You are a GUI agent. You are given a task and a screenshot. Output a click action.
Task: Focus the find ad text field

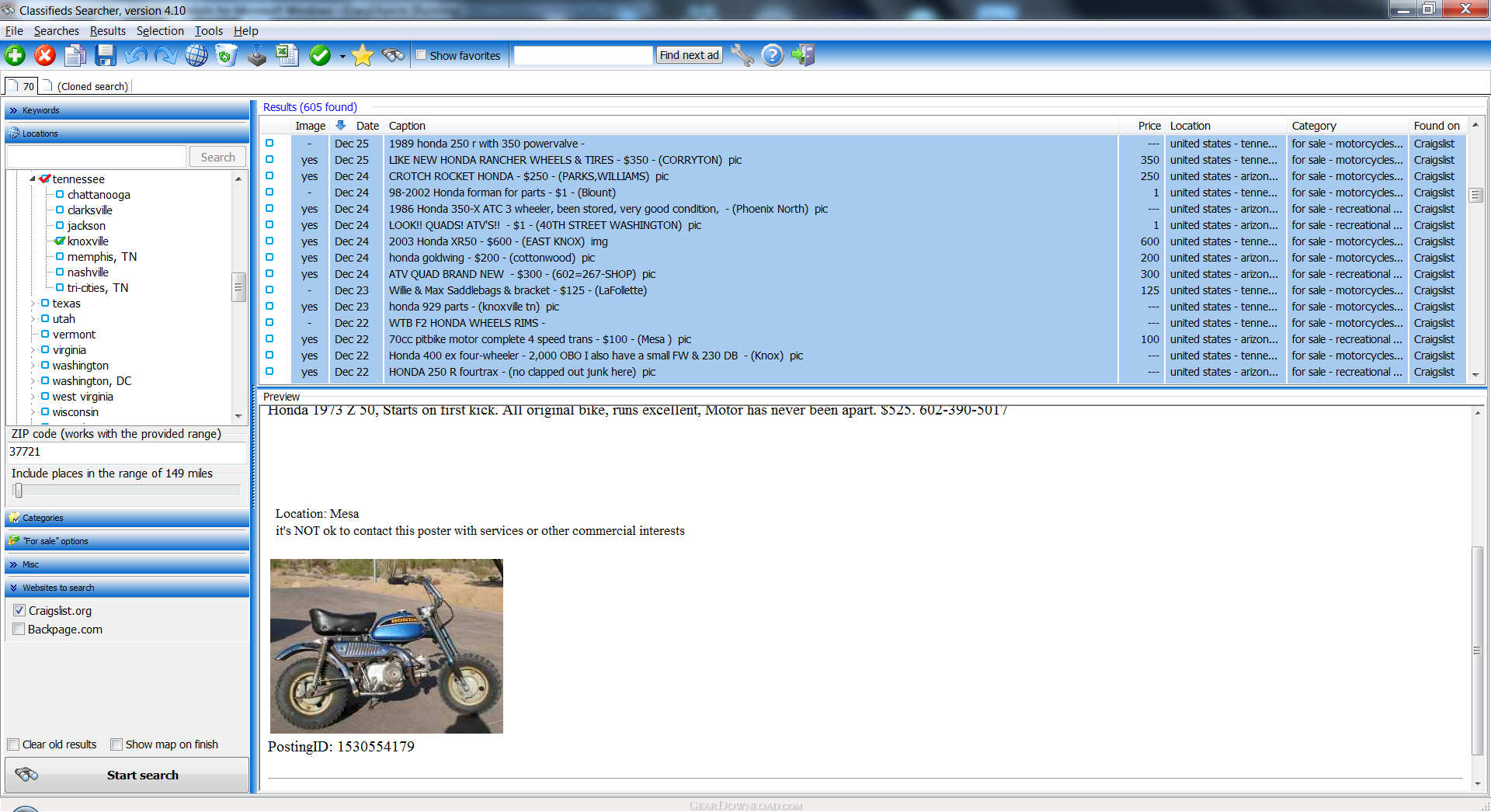click(583, 55)
